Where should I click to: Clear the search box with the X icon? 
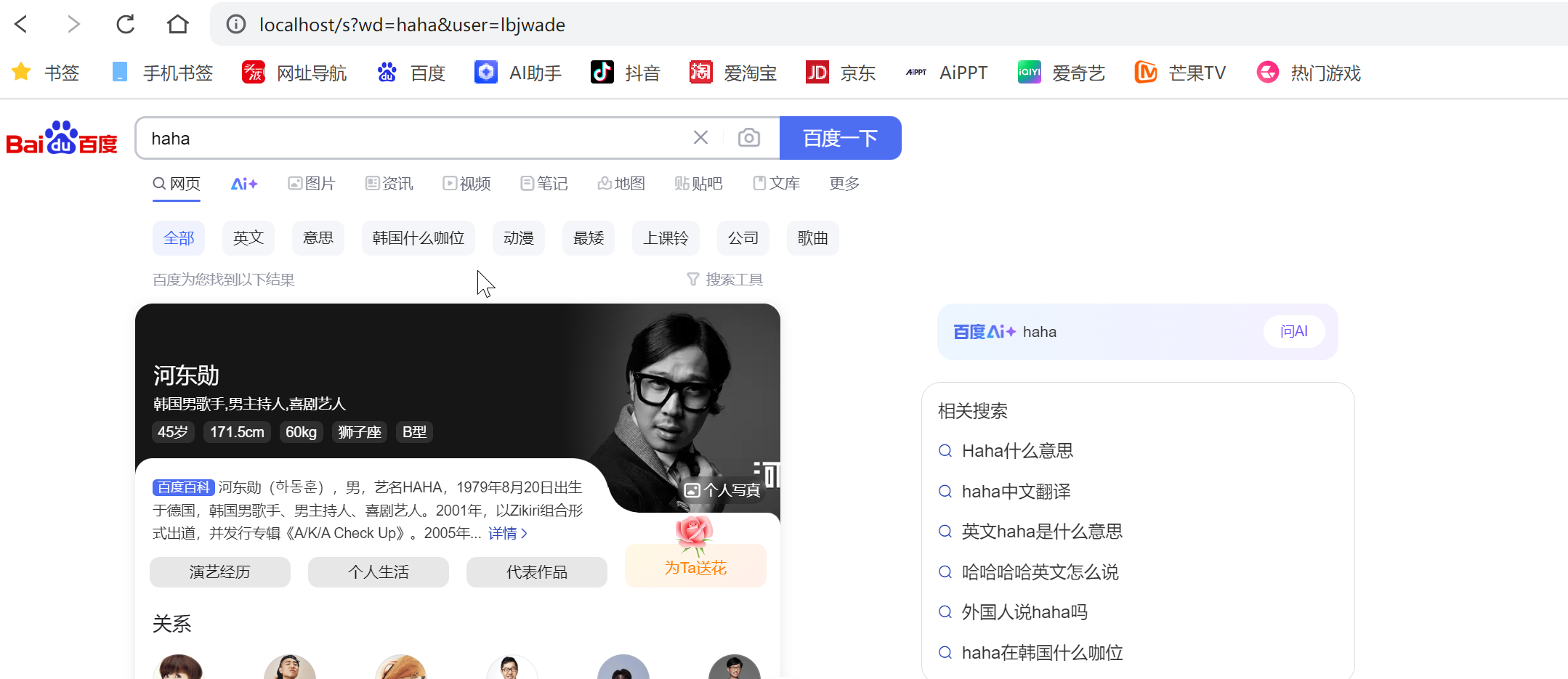(x=700, y=137)
